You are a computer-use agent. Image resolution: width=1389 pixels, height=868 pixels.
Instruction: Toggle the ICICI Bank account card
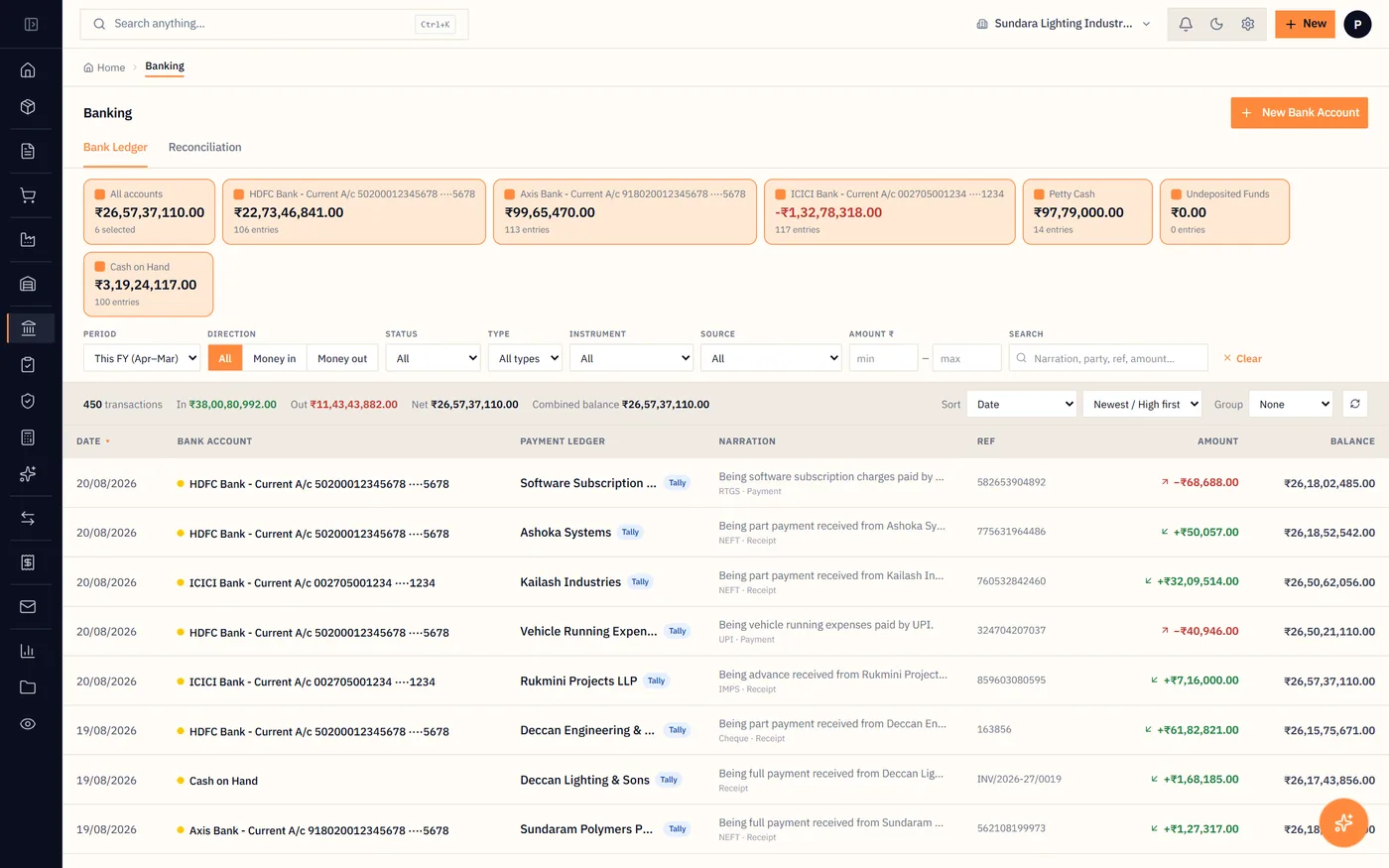890,211
